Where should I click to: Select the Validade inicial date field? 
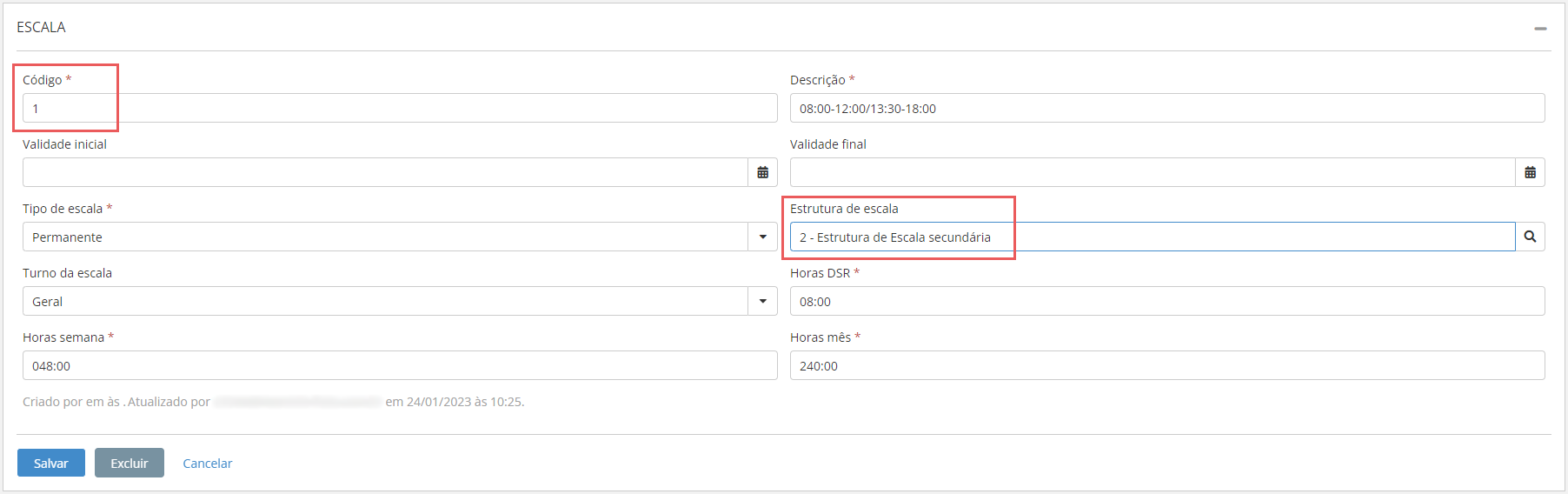click(385, 172)
